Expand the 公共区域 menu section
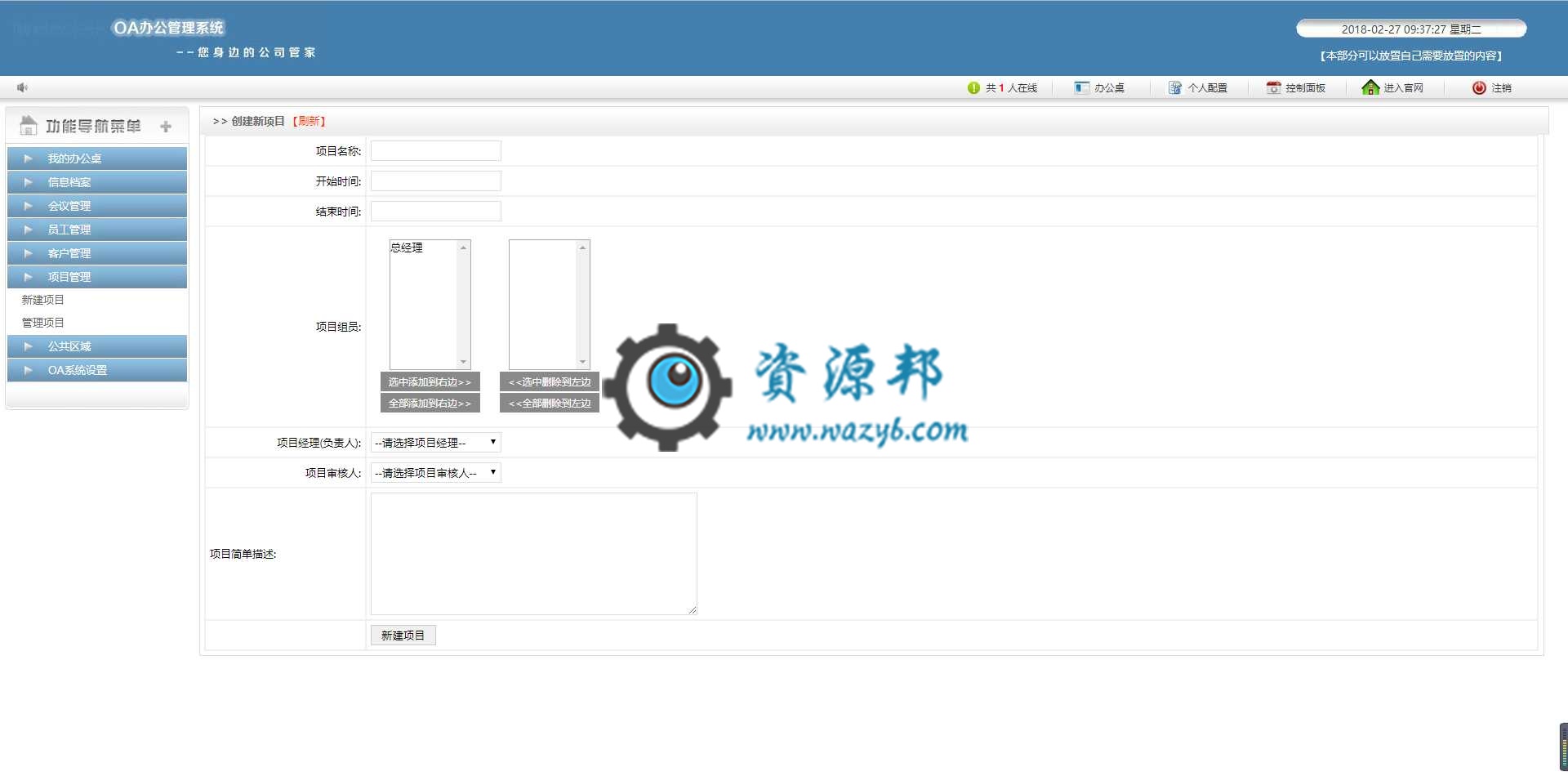 [97, 346]
